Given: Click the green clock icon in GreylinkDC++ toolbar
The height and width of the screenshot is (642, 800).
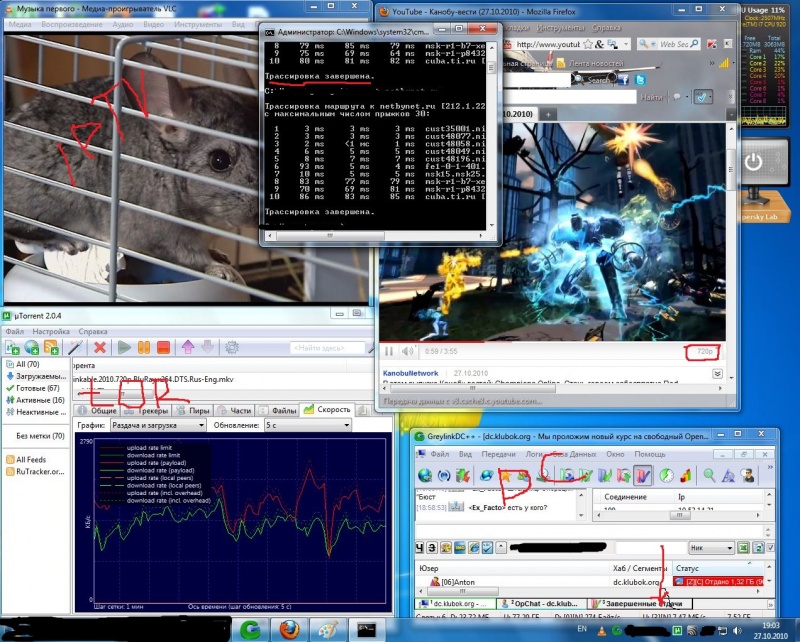Looking at the screenshot, I should [x=666, y=476].
